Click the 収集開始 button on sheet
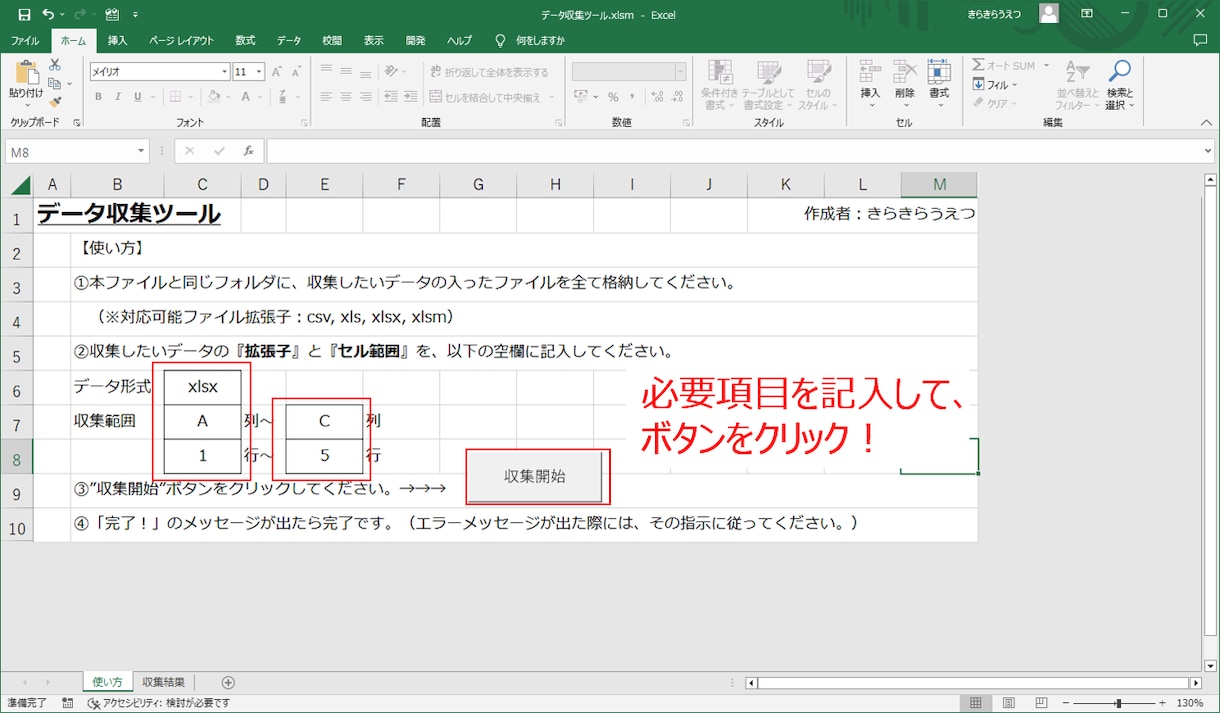1220x713 pixels. [x=535, y=476]
